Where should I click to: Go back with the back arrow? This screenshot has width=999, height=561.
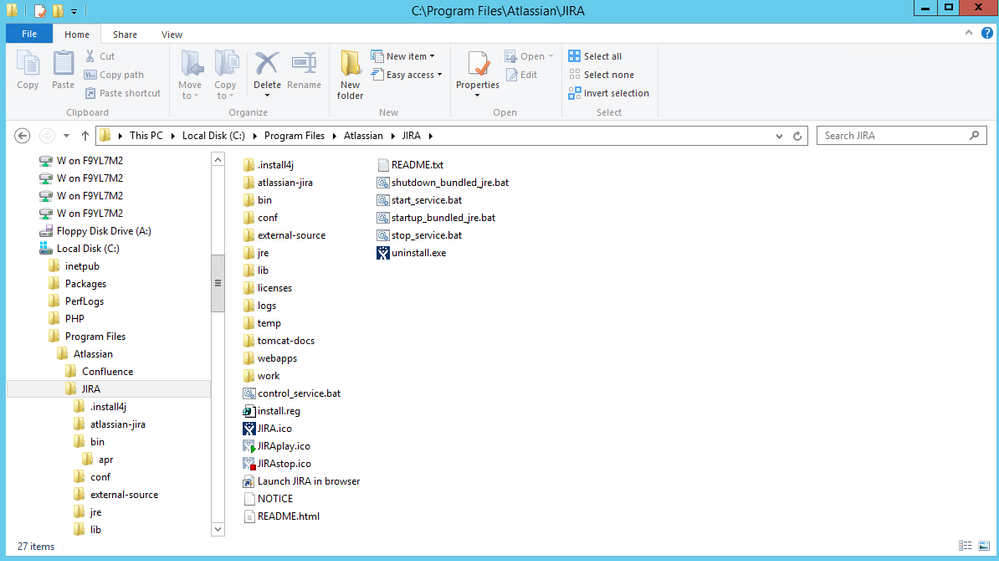point(22,136)
